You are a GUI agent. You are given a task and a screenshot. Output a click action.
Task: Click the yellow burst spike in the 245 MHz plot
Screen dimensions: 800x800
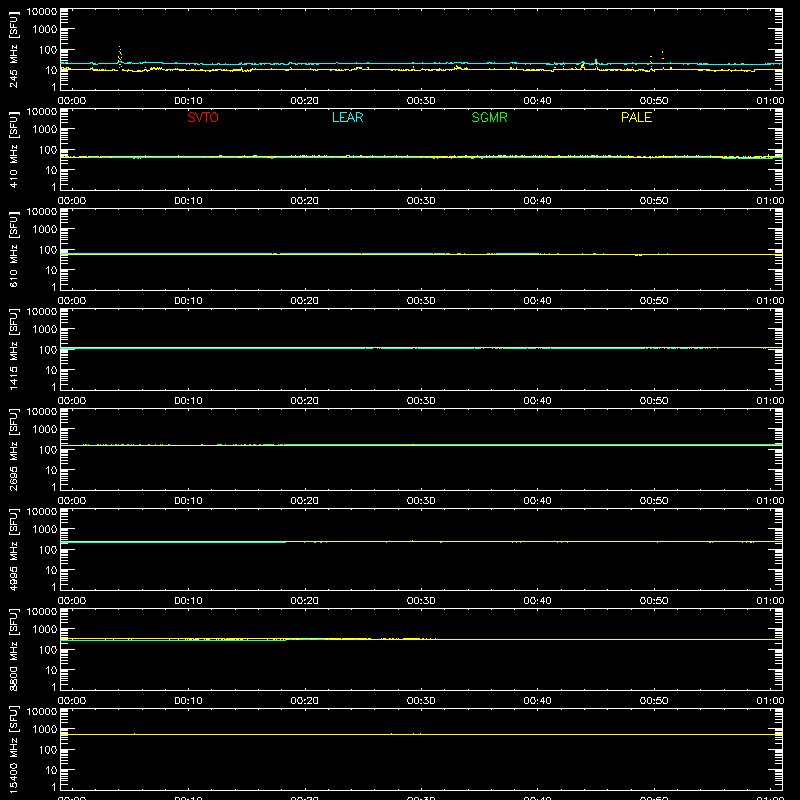point(120,57)
